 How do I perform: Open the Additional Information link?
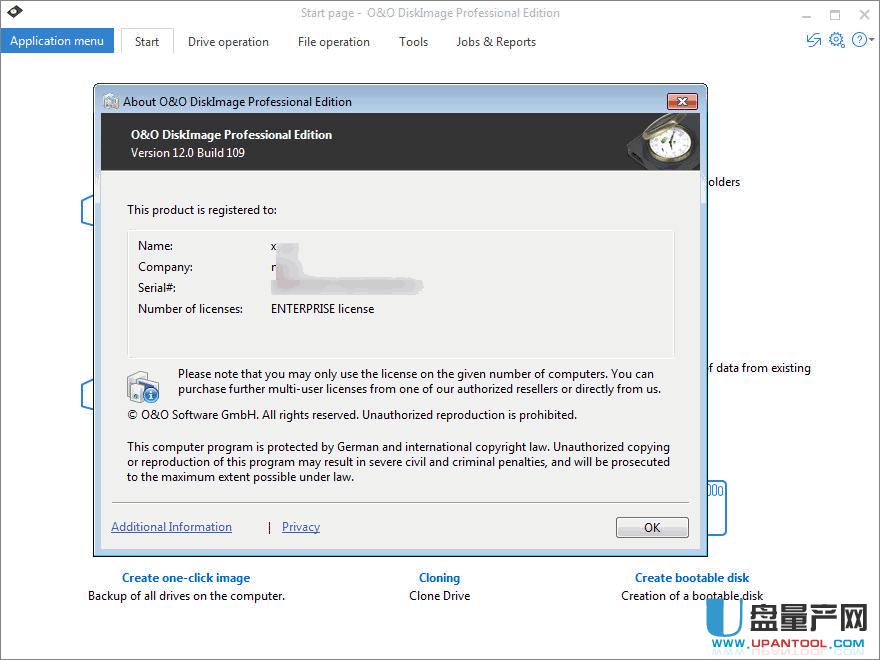[x=171, y=527]
